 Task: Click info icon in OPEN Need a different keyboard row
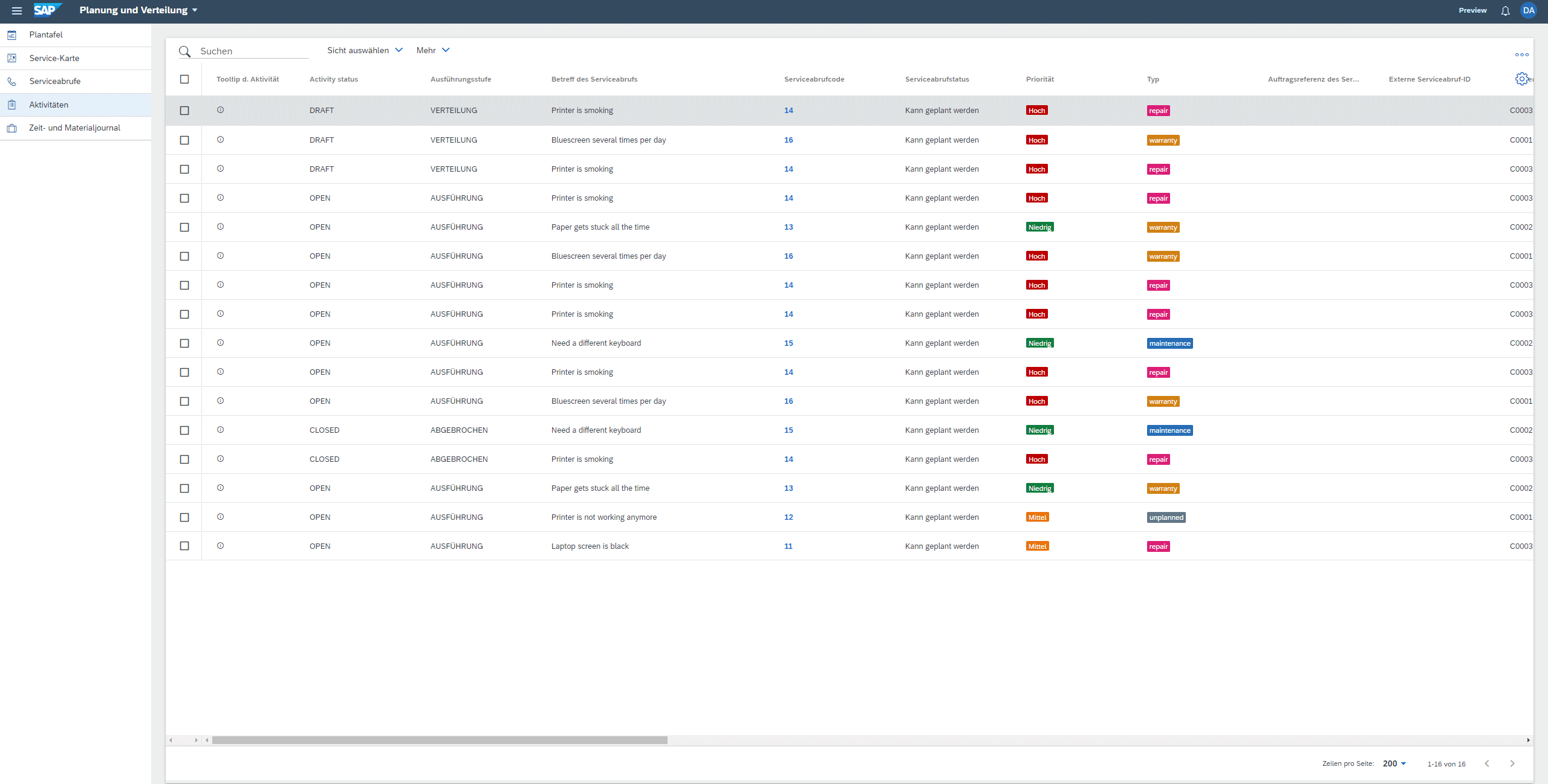tap(220, 343)
